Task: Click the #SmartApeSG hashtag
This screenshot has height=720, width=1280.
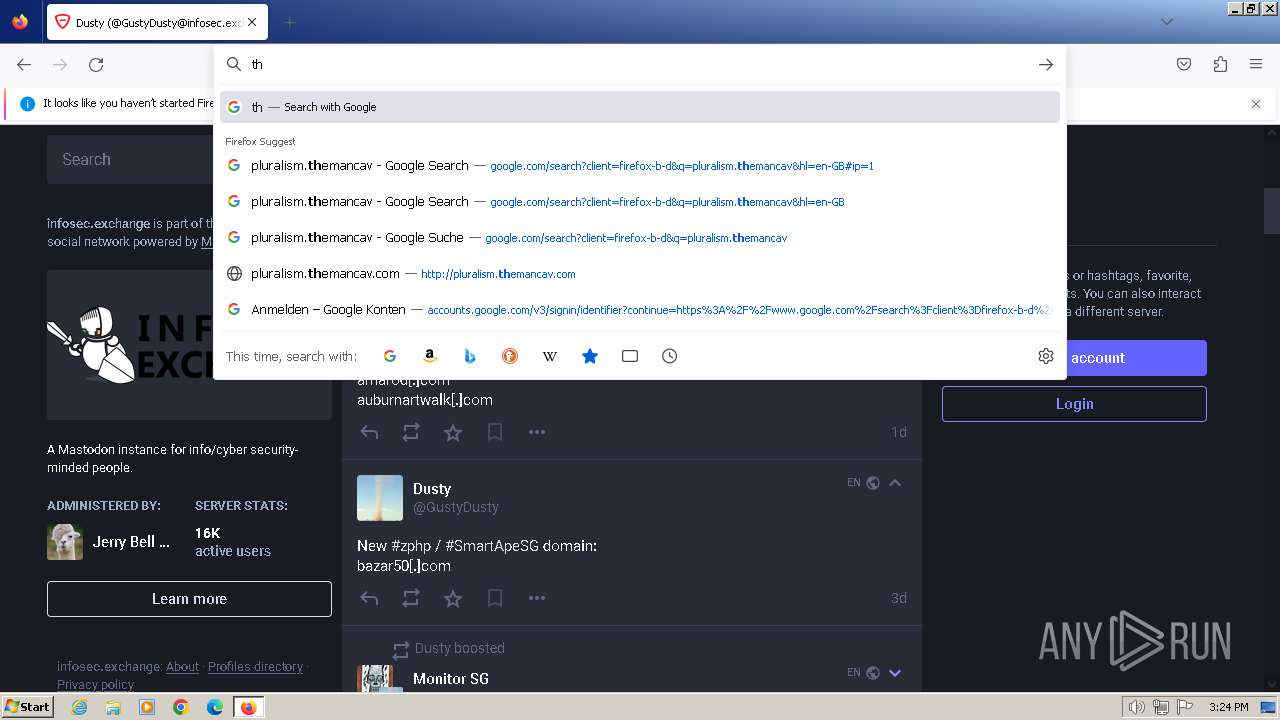Action: pyautogui.click(x=494, y=546)
